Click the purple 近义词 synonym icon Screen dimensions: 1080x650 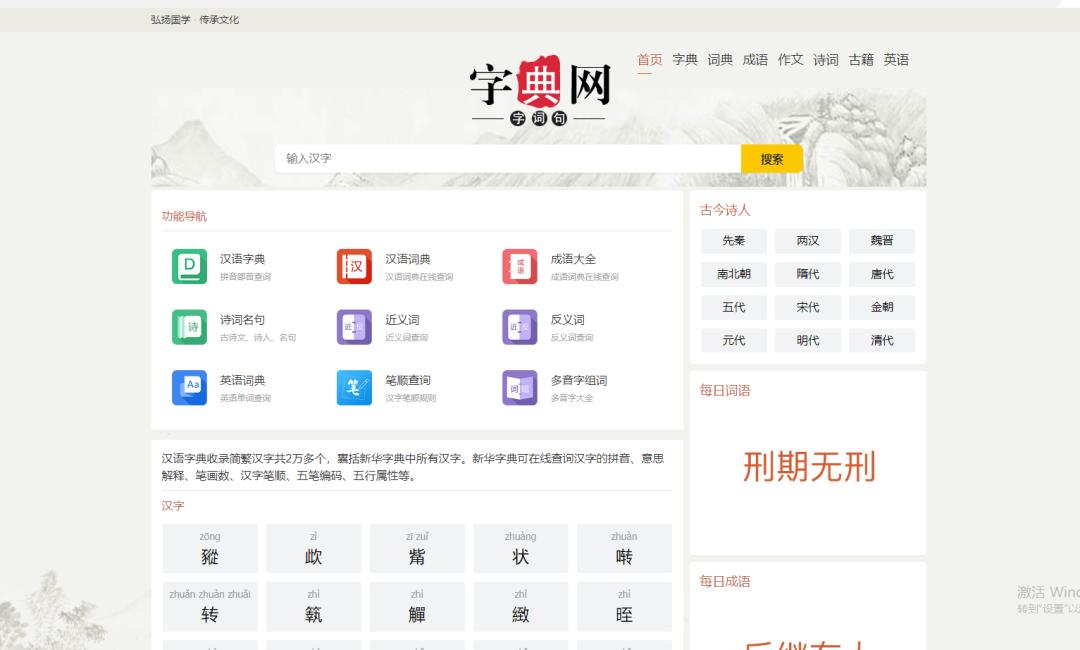point(354,327)
